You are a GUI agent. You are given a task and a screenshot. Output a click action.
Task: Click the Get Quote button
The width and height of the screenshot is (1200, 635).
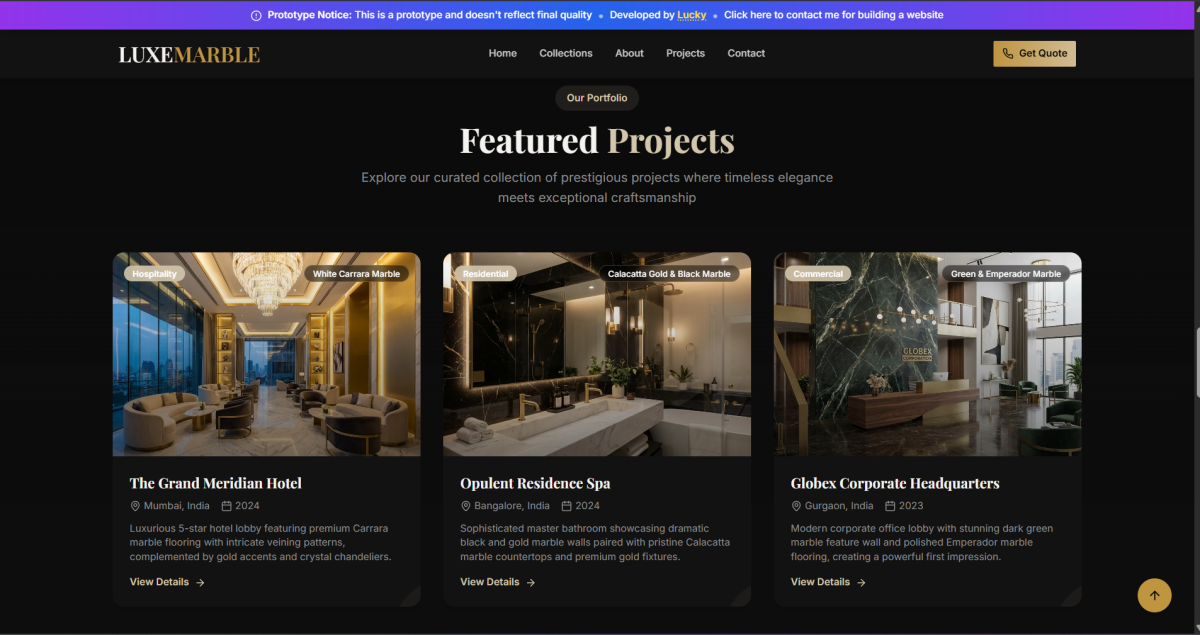pos(1034,54)
